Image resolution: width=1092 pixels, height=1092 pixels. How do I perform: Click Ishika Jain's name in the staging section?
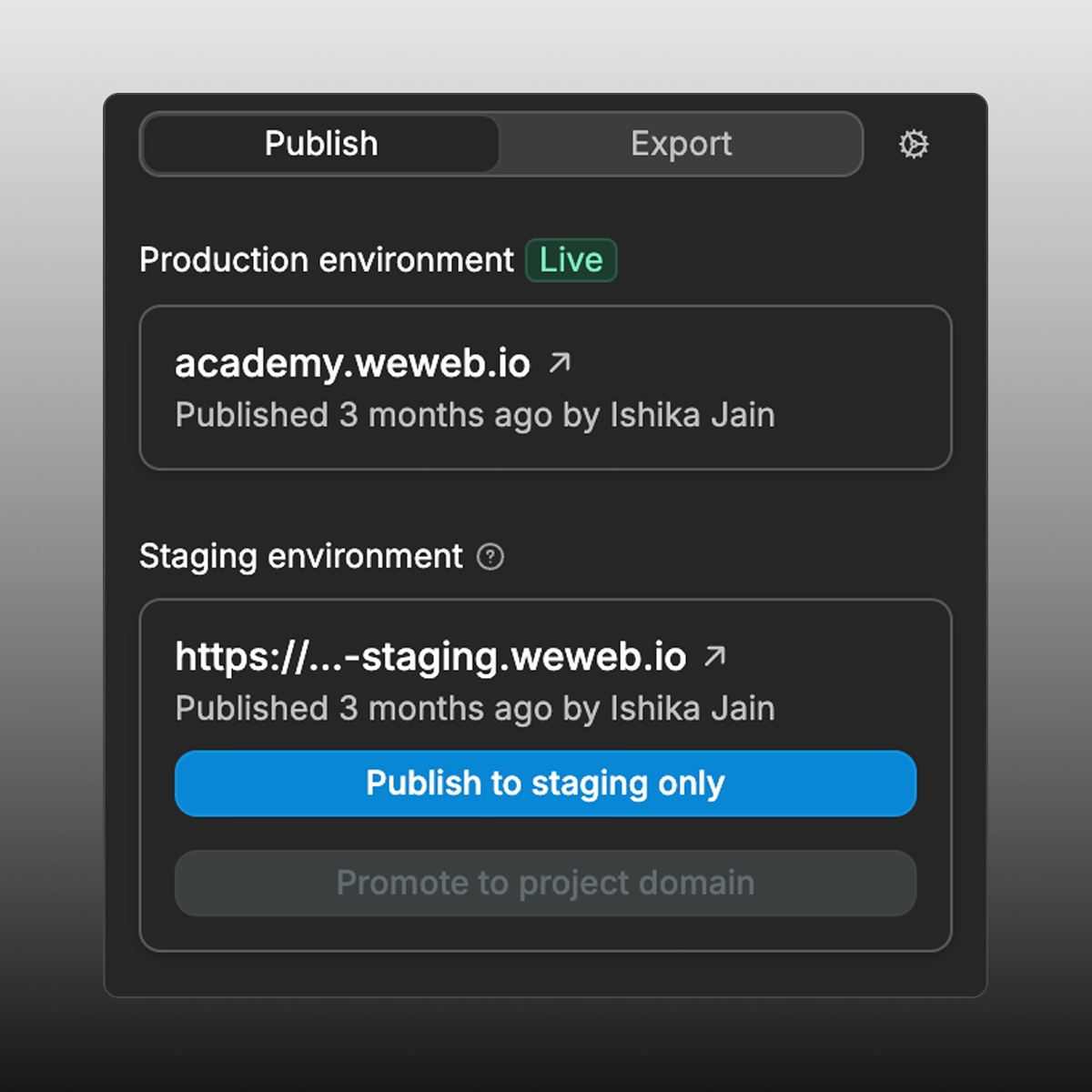click(x=693, y=709)
